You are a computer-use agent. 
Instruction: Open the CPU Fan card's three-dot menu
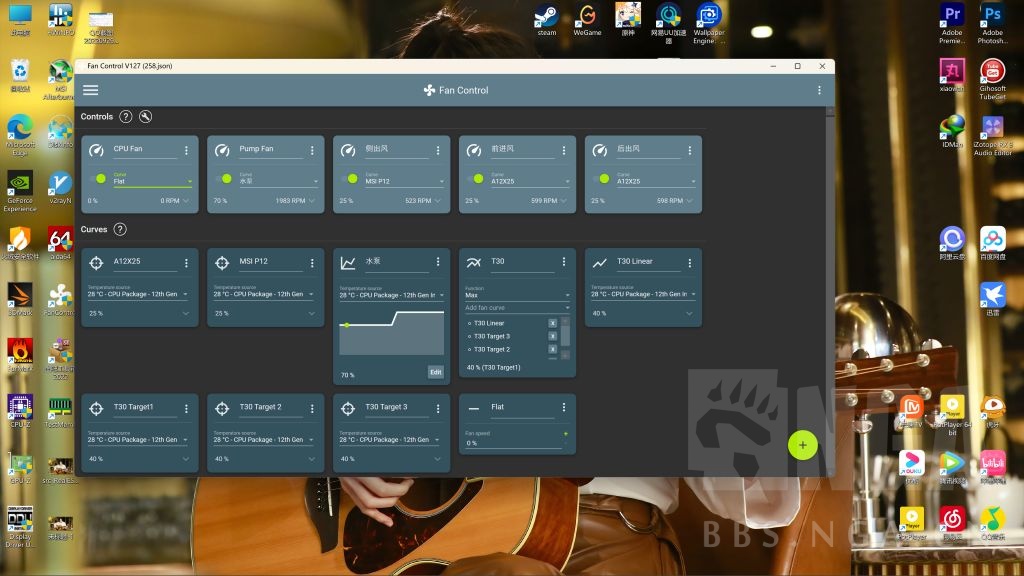click(x=186, y=150)
